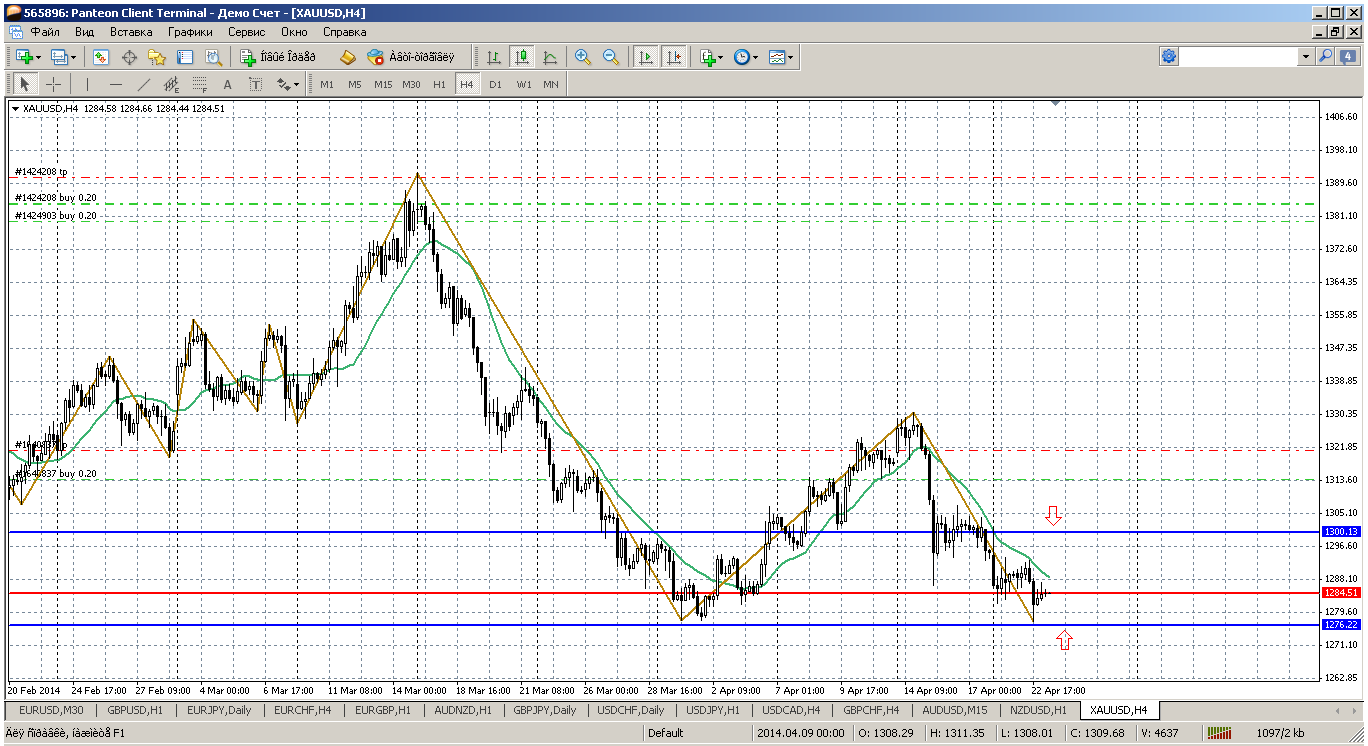The height and width of the screenshot is (746, 1368).
Task: Zoom out of the chart
Action: (610, 57)
